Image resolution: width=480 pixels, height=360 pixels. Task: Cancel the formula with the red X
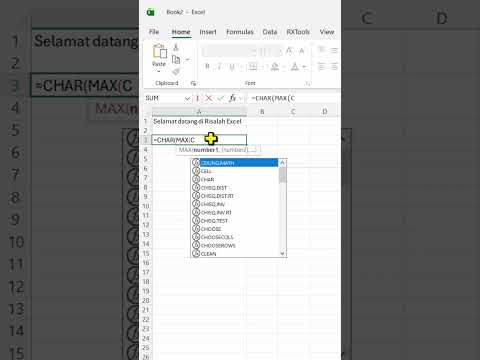tap(209, 98)
